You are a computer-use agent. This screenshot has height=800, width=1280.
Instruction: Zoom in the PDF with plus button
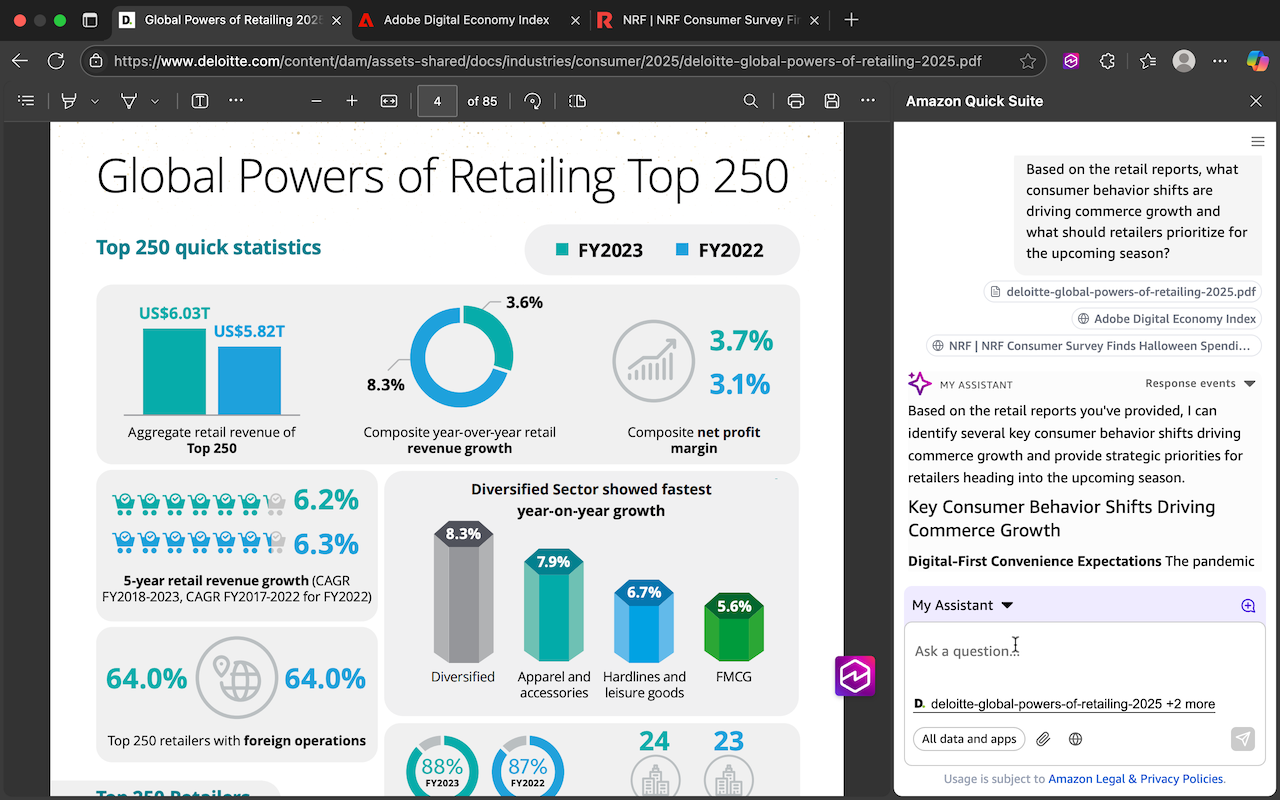(x=352, y=101)
